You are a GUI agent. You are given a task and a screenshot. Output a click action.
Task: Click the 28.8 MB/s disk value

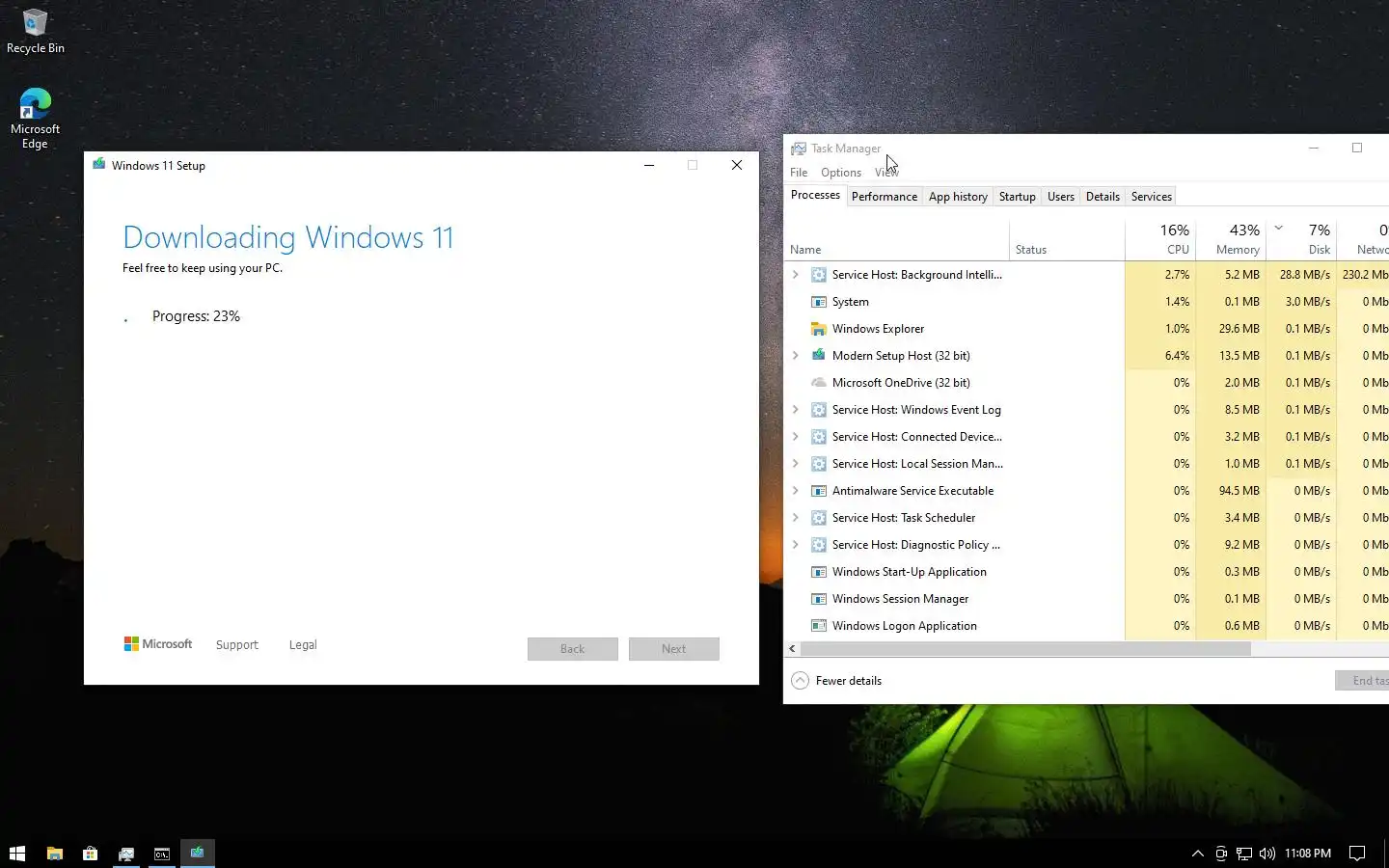1304,275
